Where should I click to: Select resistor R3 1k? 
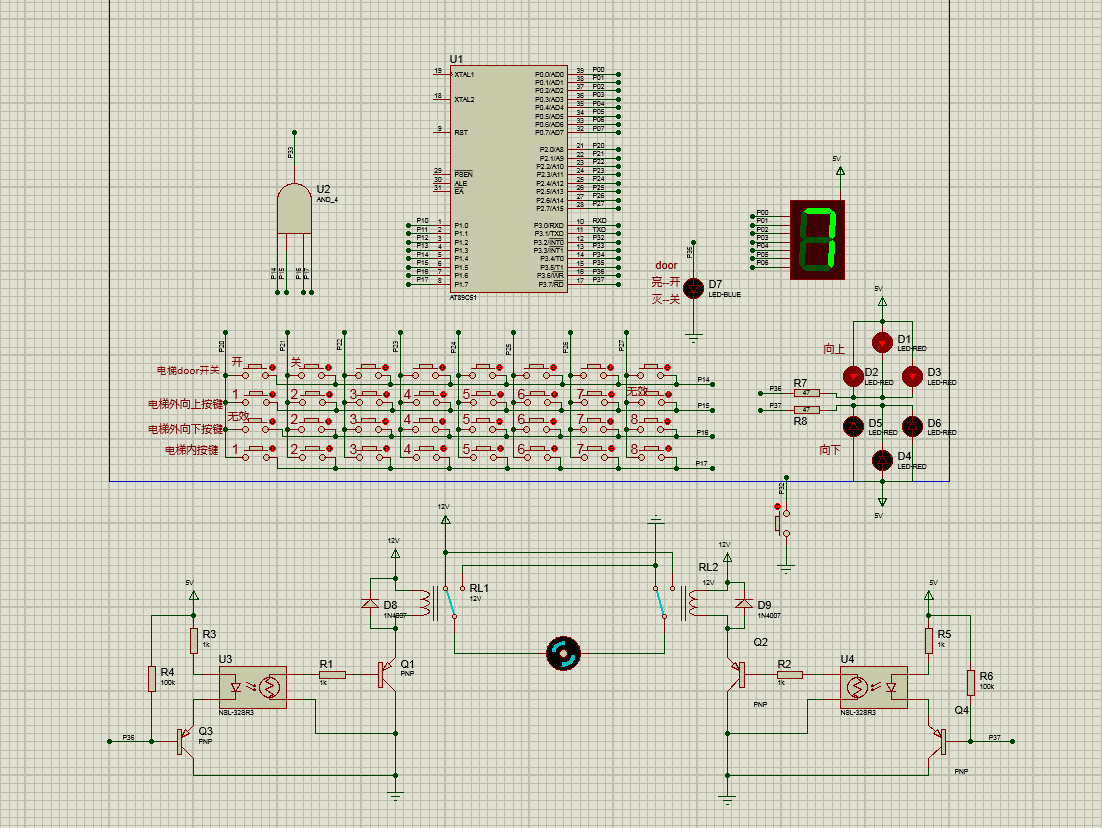pyautogui.click(x=194, y=640)
